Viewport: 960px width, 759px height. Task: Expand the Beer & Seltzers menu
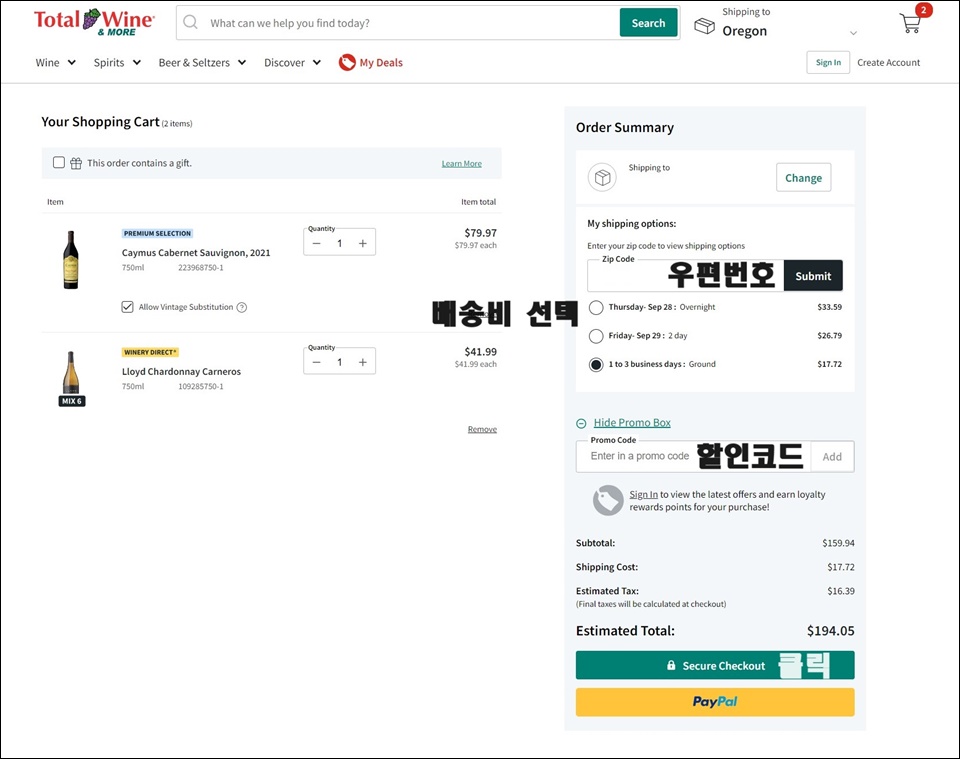[x=202, y=62]
